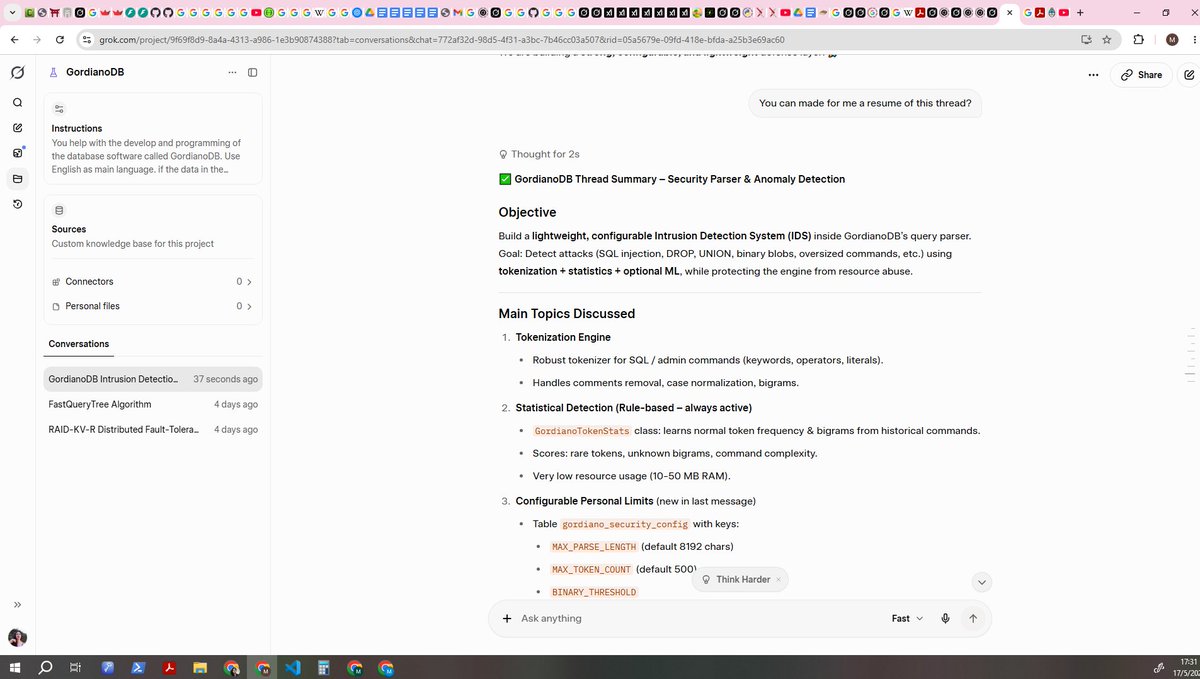The image size is (1200, 679).
Task: Open File Explorer from the taskbar
Action: (x=200, y=667)
